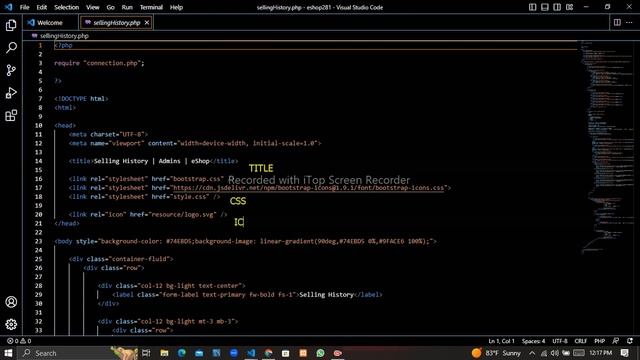Image resolution: width=640 pixels, height=360 pixels.
Task: Open the Windows Action Center notifications
Action: click(x=624, y=353)
